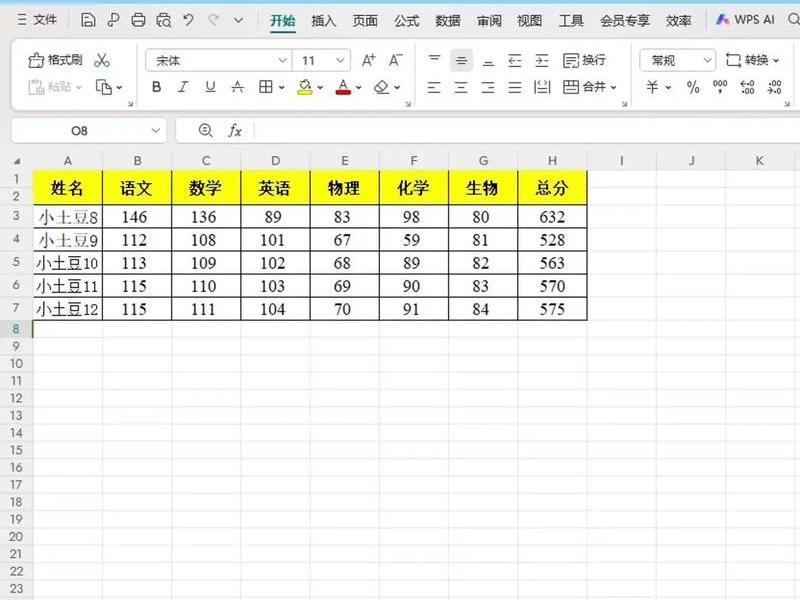
Task: Click the 粘贴 (Paste) button
Action: pyautogui.click(x=55, y=87)
